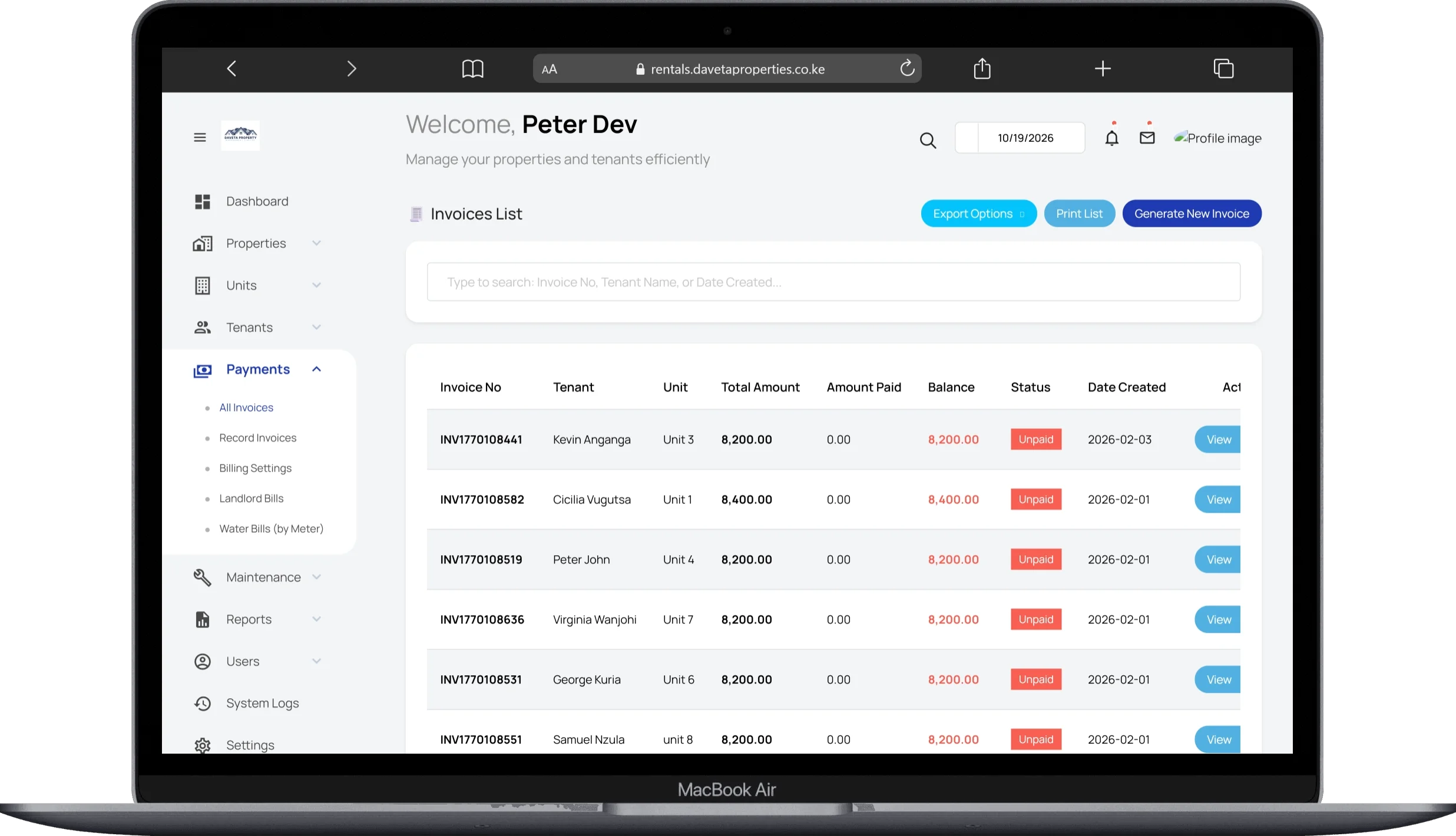Click the Daveta Property logo

point(240,135)
